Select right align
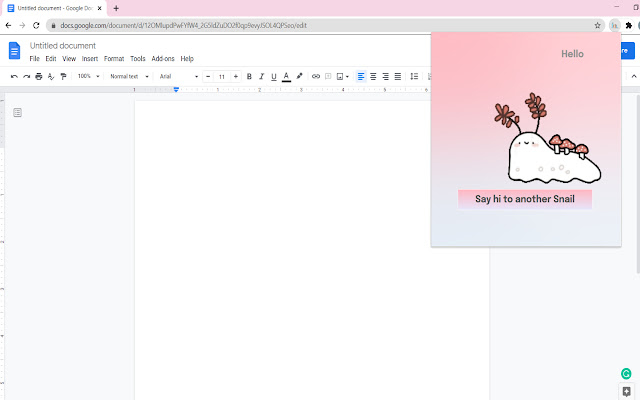 pyautogui.click(x=385, y=76)
